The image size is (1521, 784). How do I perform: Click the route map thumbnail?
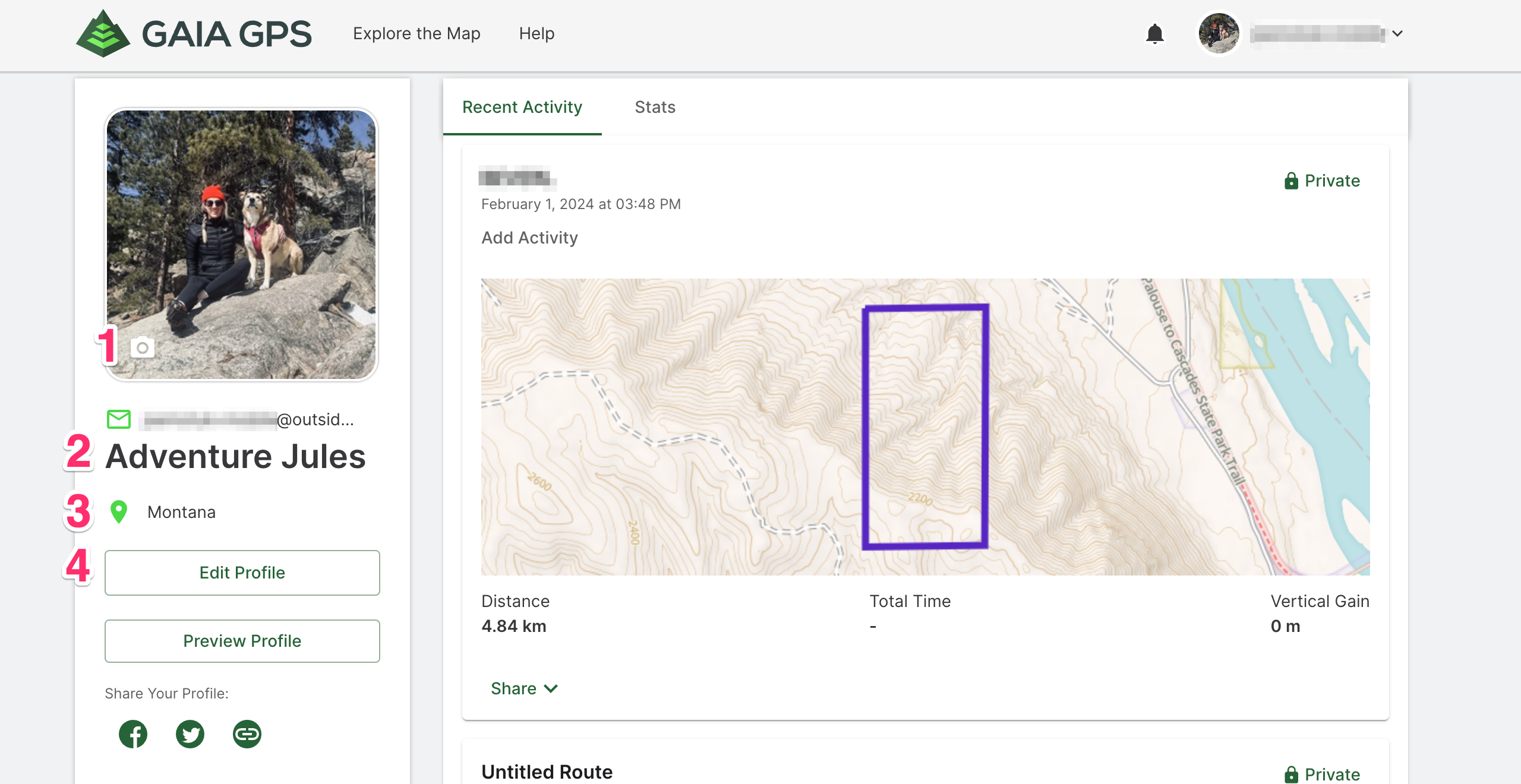coord(925,426)
